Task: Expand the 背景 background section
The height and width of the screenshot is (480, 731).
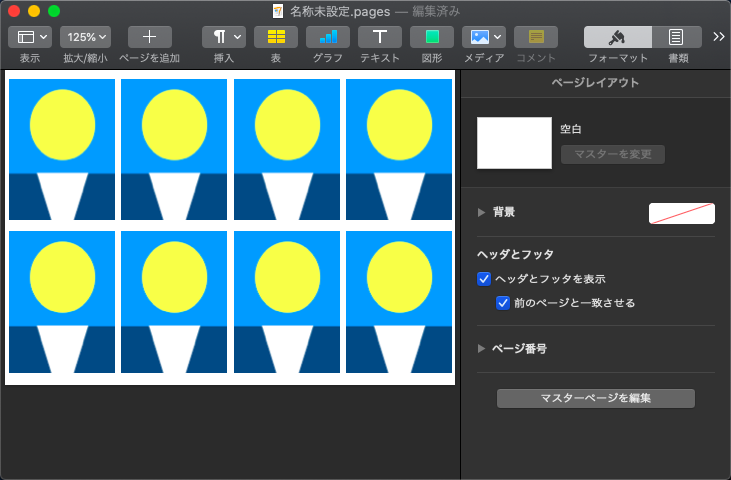Action: coord(482,213)
